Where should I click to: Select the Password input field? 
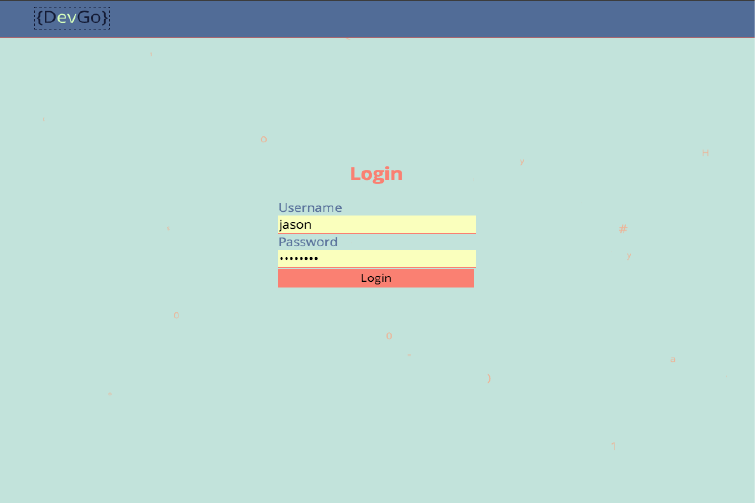pyautogui.click(x=377, y=259)
